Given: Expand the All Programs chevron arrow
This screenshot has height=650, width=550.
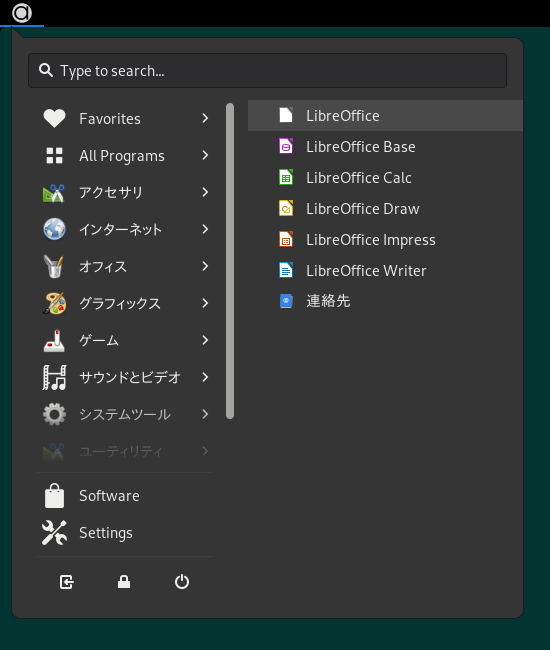Looking at the screenshot, I should [205, 155].
